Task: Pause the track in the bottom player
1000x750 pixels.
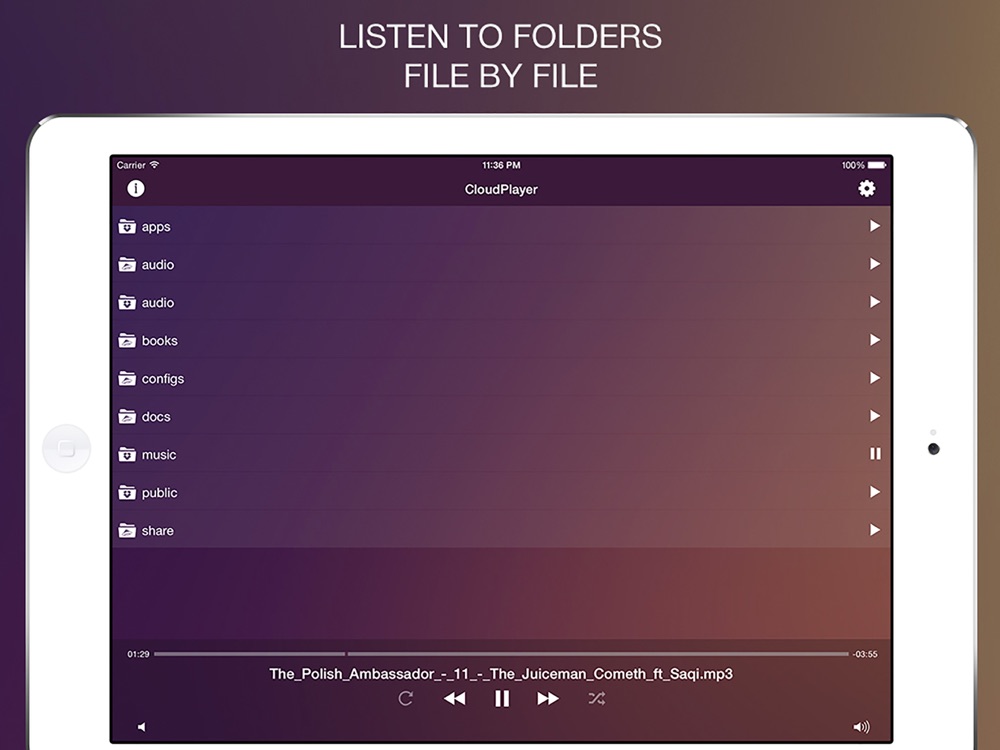Action: [x=502, y=699]
